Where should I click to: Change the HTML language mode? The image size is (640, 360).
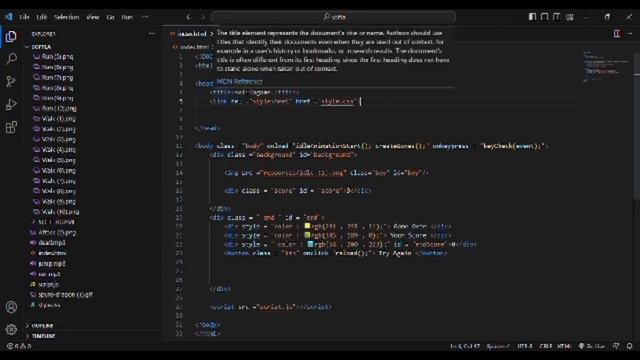coord(564,346)
